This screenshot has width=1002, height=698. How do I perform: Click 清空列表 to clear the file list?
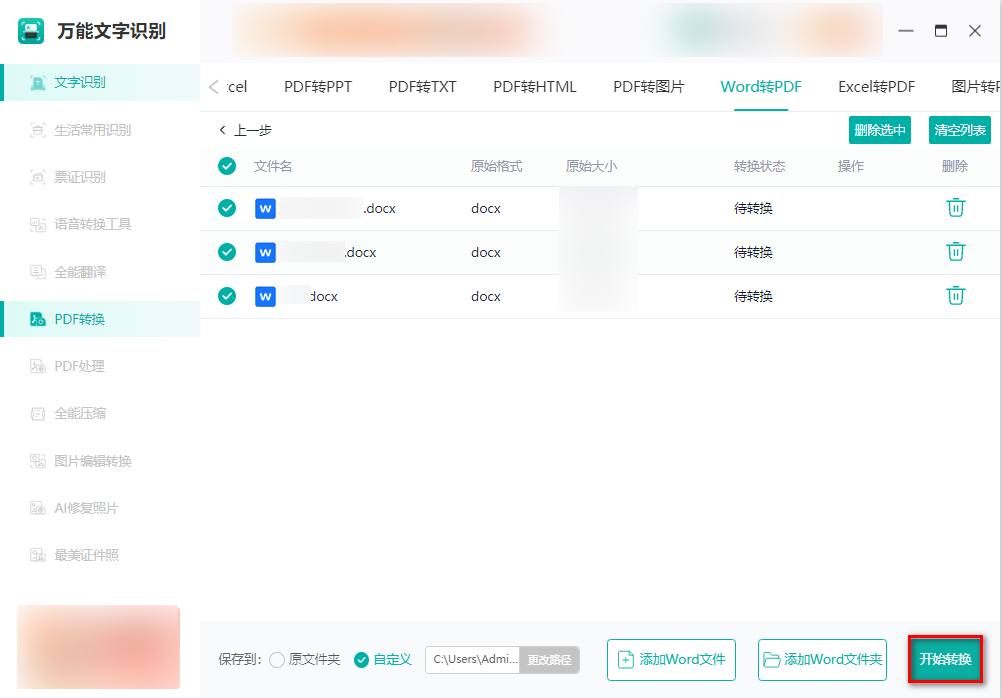pos(959,130)
